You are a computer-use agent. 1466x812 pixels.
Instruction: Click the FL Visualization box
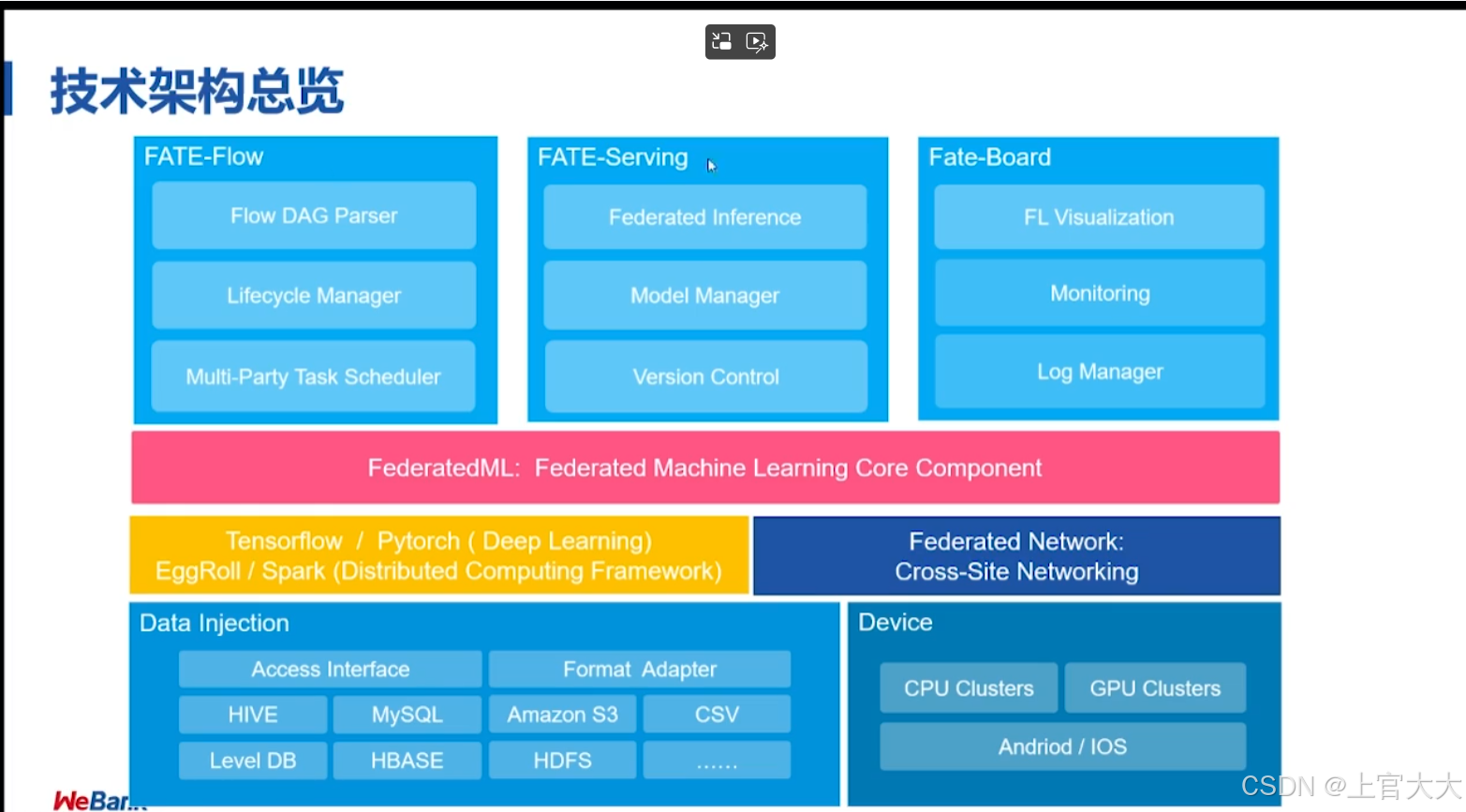(x=1099, y=217)
